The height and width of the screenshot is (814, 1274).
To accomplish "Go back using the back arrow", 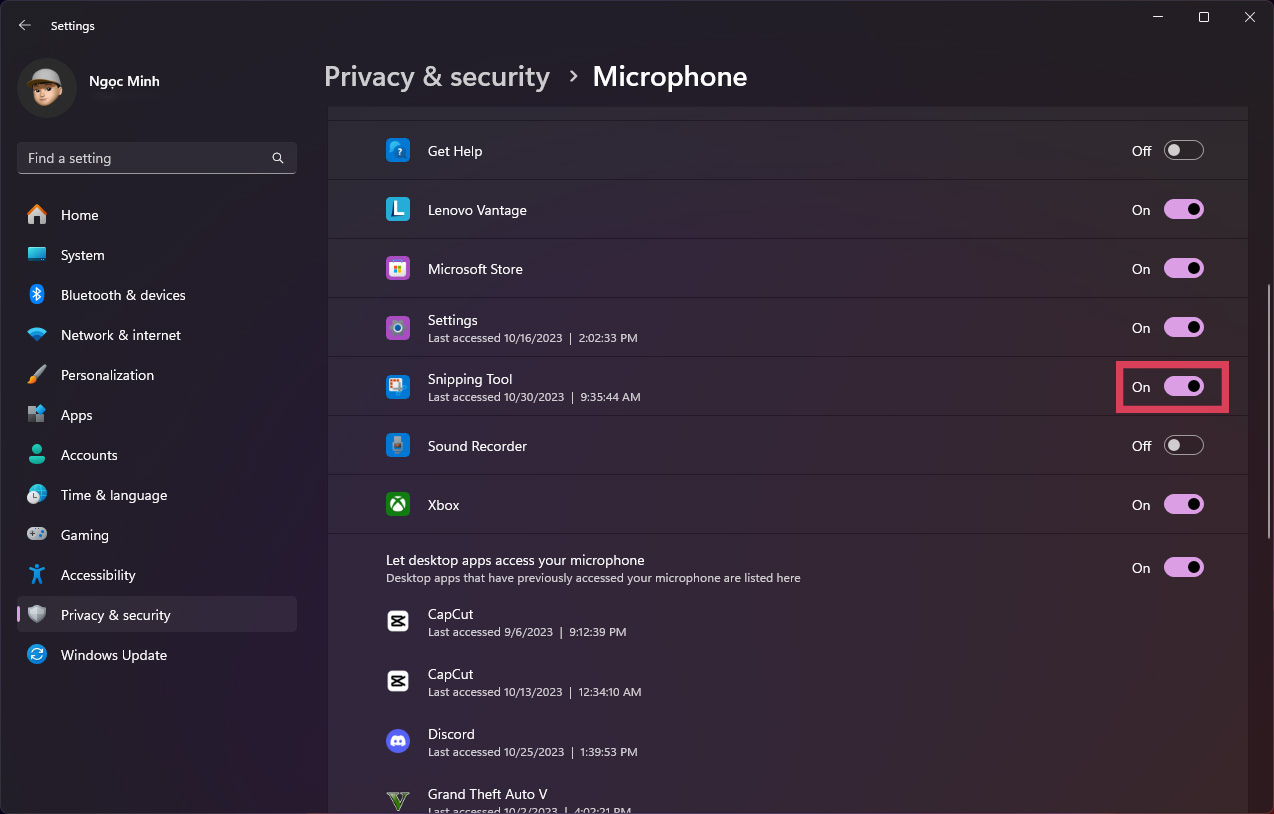I will point(25,26).
